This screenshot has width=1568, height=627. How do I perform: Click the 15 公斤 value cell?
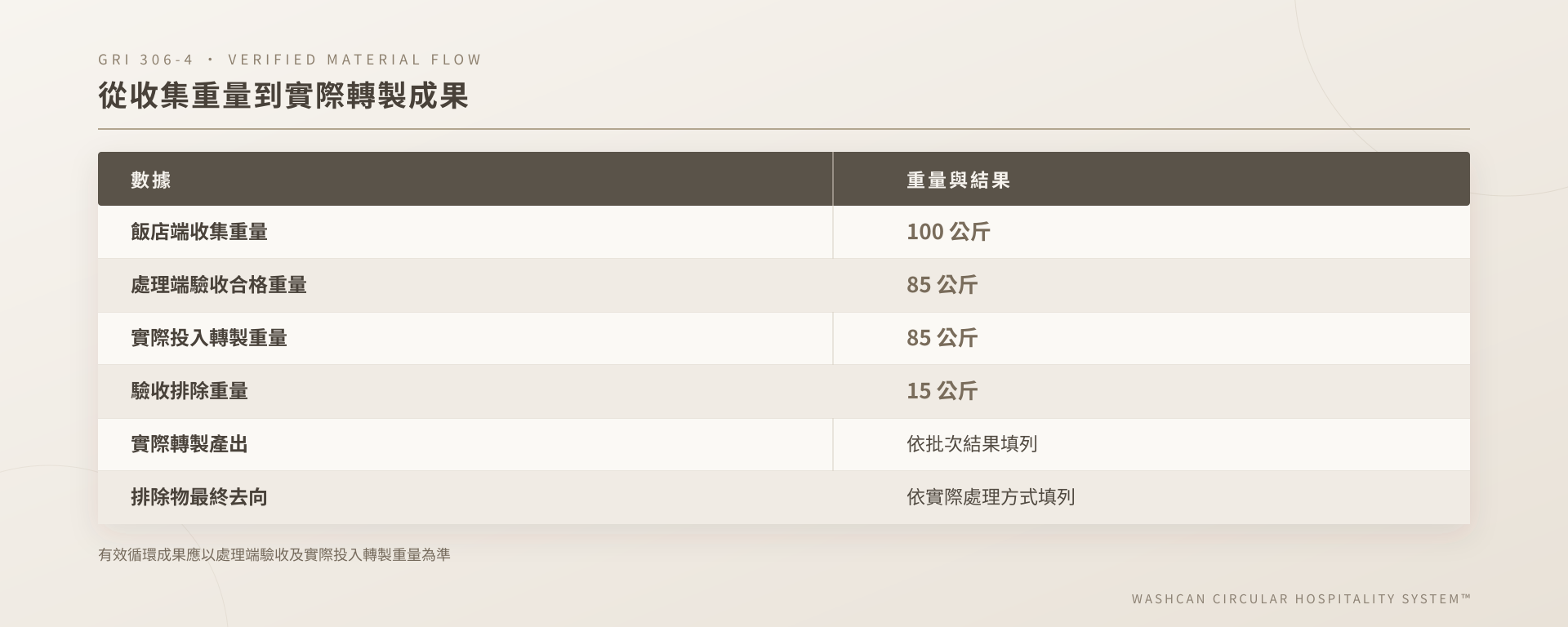coord(942,391)
